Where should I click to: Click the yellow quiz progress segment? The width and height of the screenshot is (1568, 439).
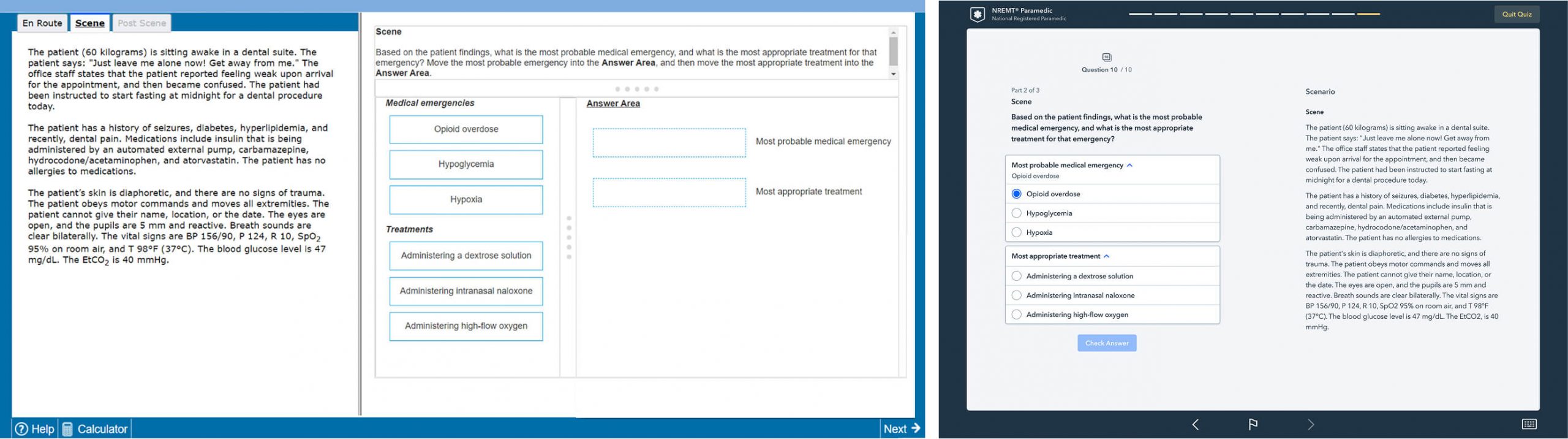click(1368, 13)
